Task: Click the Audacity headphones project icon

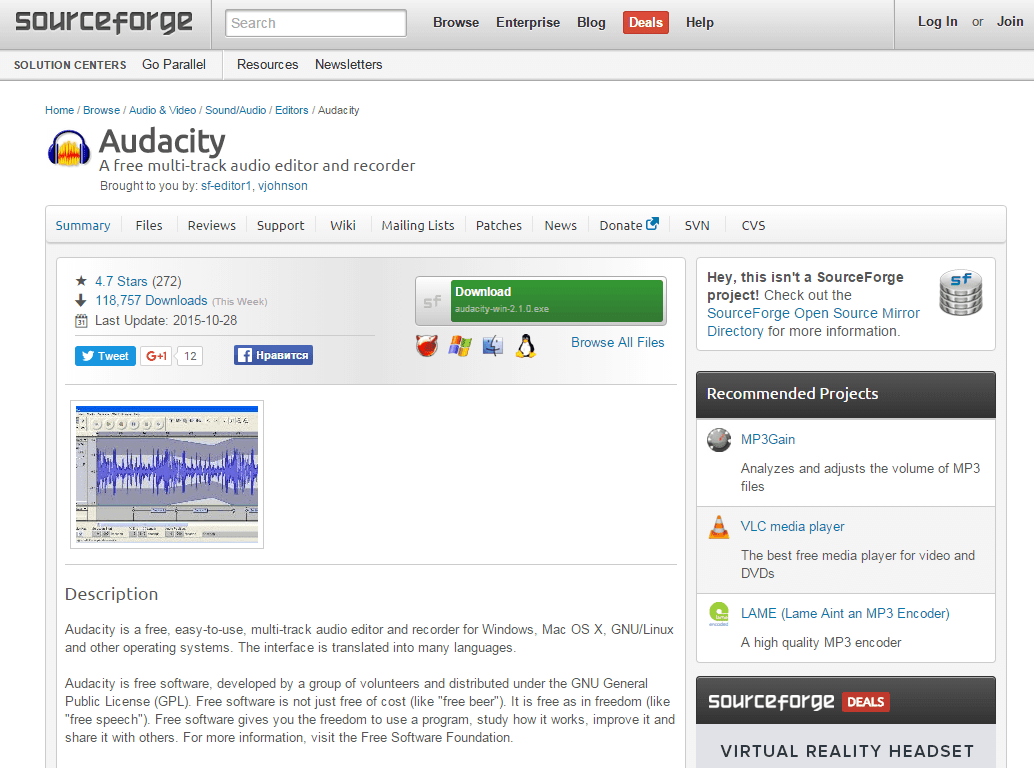Action: tap(69, 148)
